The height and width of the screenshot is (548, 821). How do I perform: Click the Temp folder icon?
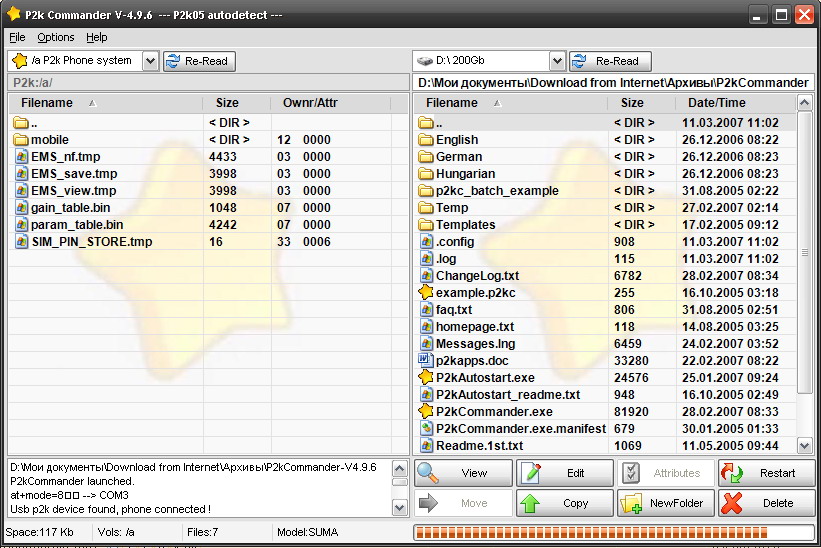tap(426, 208)
